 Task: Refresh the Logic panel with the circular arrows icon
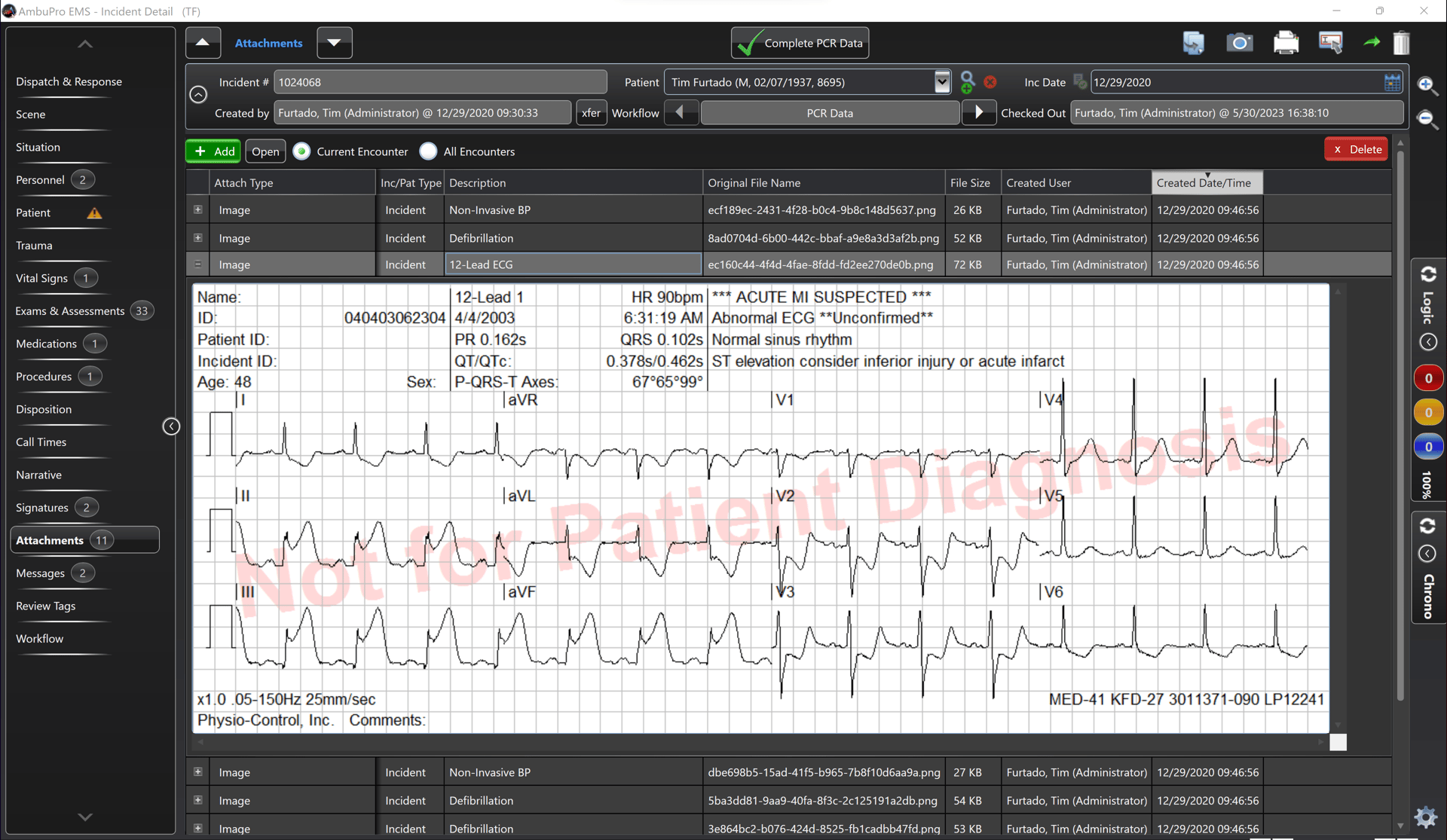point(1428,274)
